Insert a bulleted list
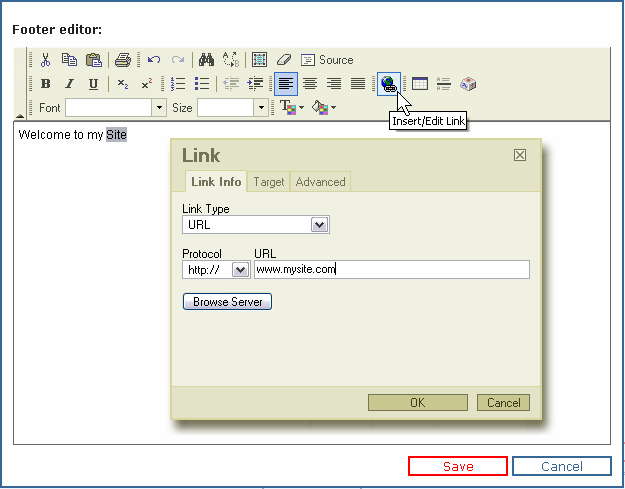The width and height of the screenshot is (625, 489). (202, 84)
